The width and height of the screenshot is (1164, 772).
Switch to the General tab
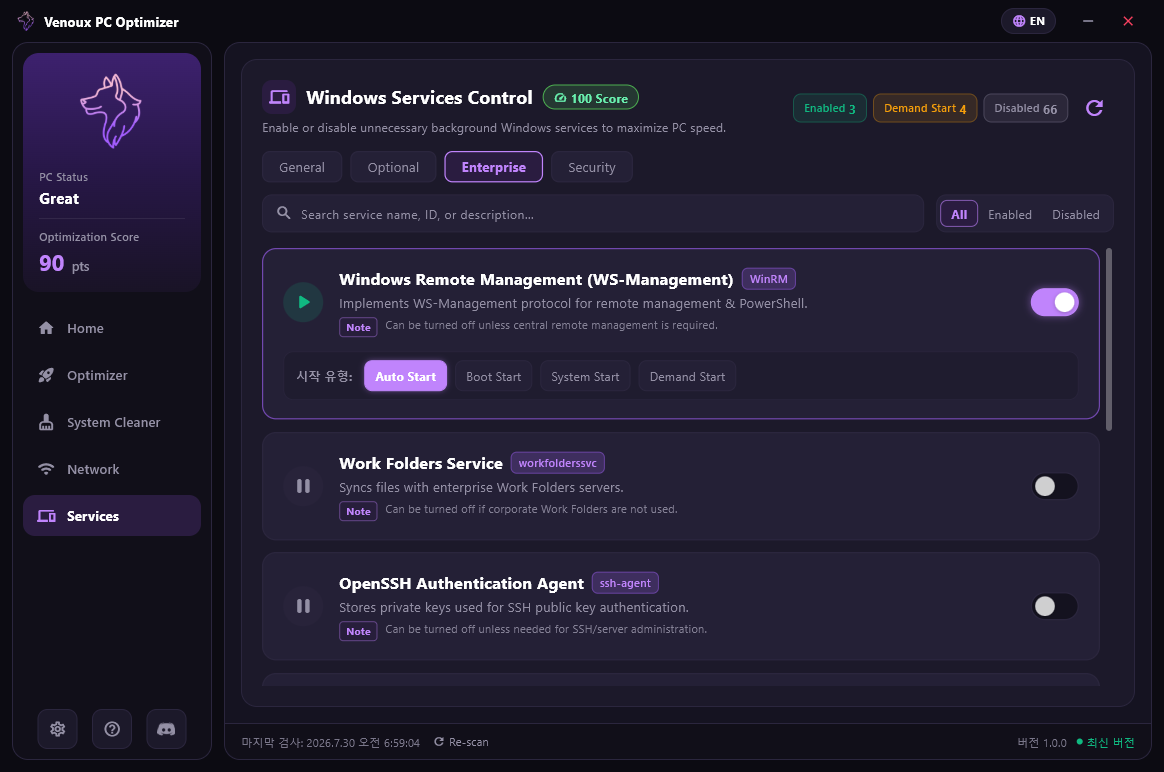(x=302, y=167)
